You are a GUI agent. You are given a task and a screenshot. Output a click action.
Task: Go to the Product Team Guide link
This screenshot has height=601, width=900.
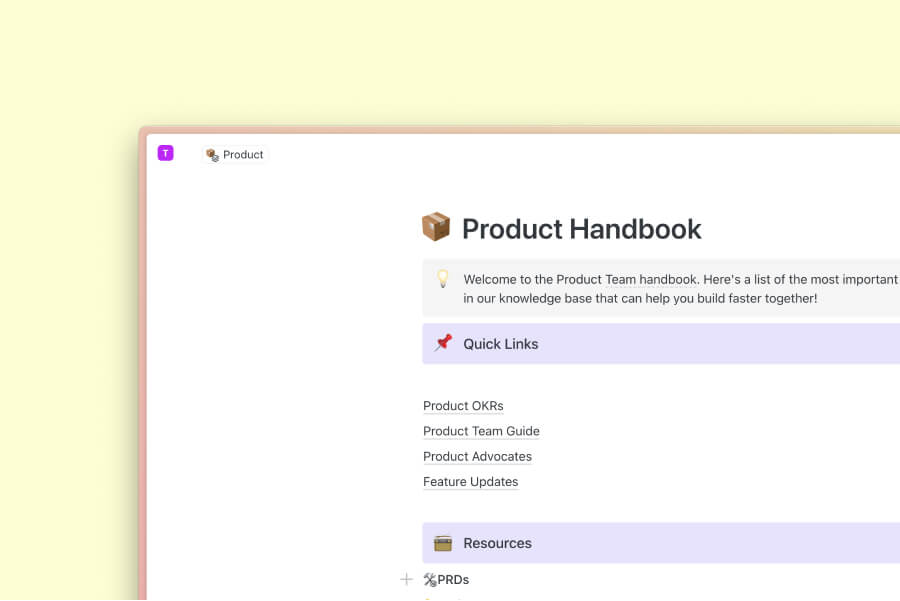[481, 431]
